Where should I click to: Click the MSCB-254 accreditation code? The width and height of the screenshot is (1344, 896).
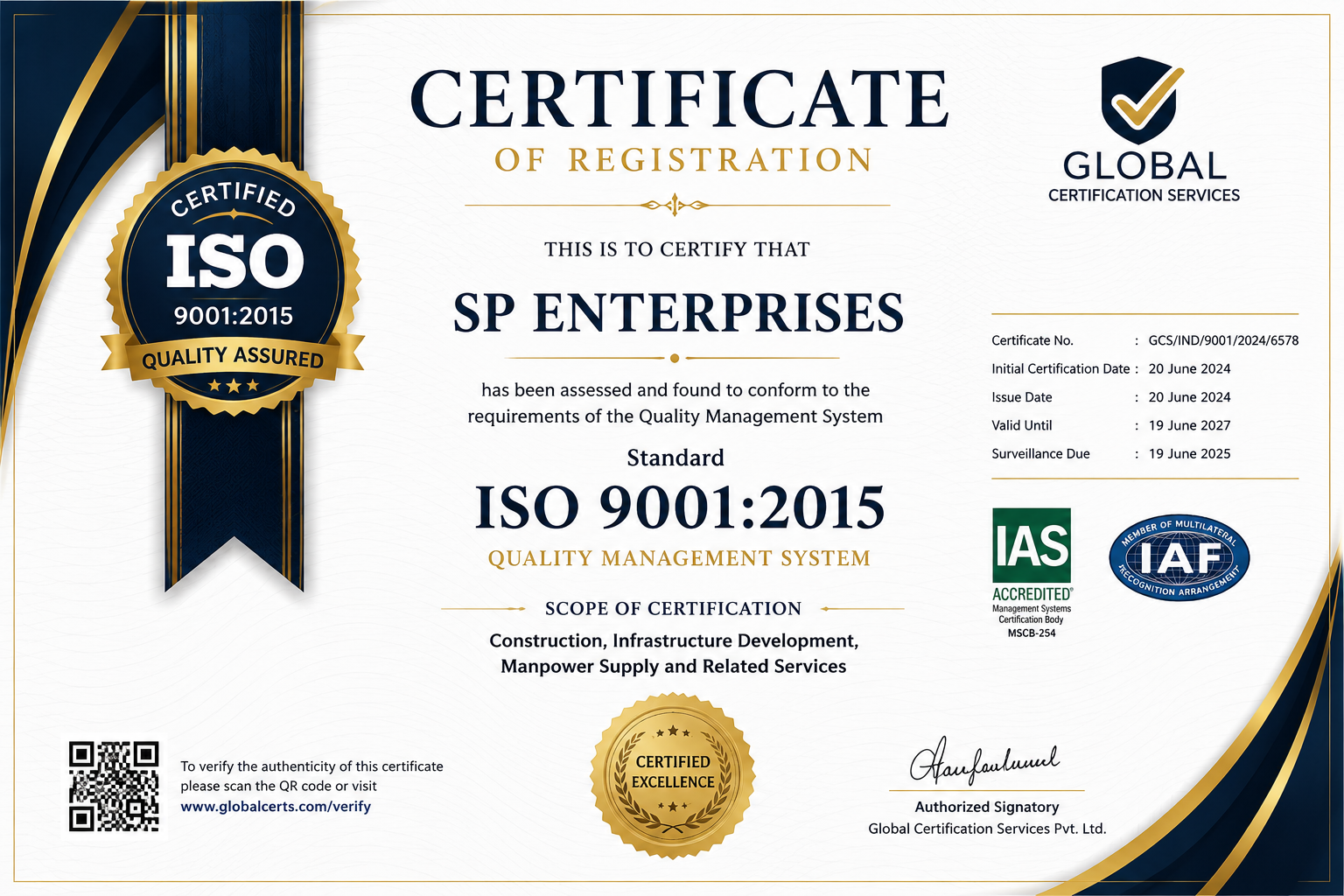pyautogui.click(x=1032, y=633)
